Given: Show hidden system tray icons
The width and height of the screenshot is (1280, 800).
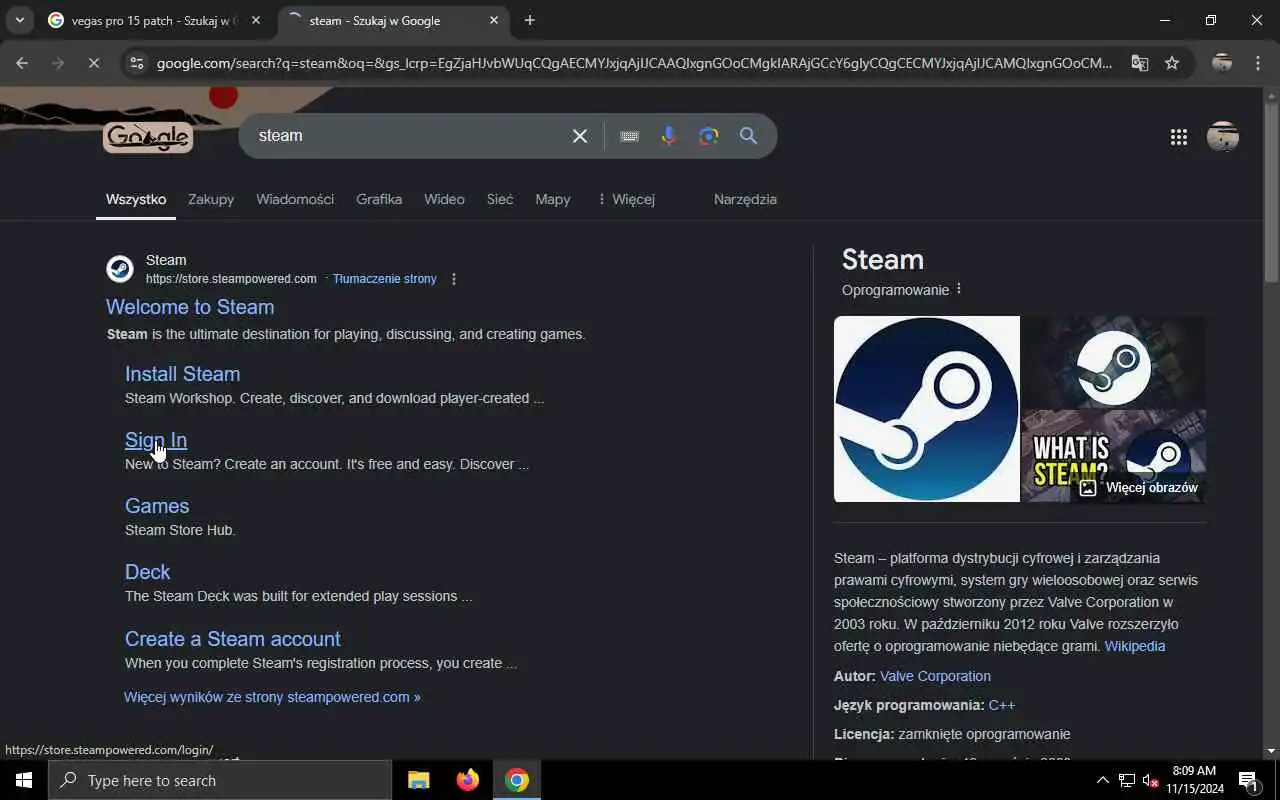Looking at the screenshot, I should (1103, 780).
